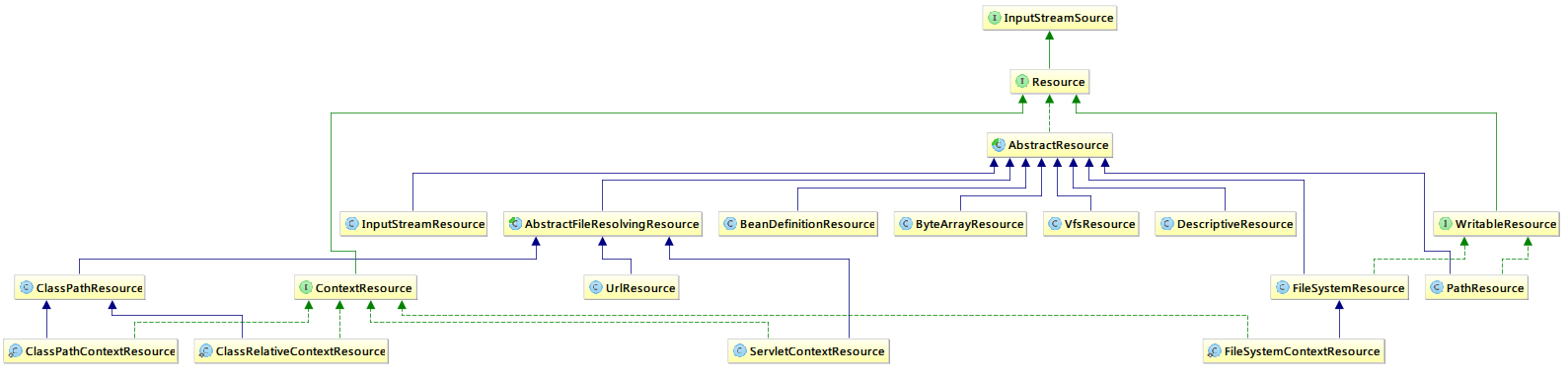Click the UrlResource class icon
Viewport: 1568px width, 378px height.
595,288
